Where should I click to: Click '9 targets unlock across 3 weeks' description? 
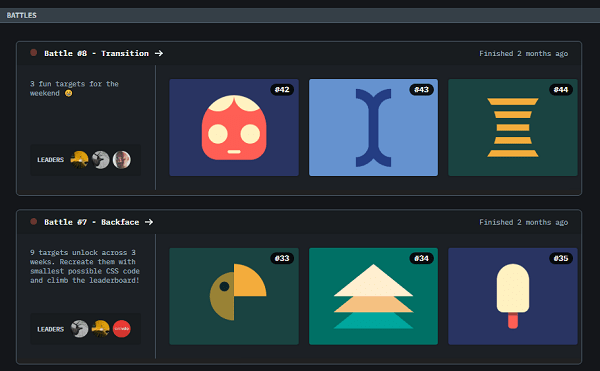tap(85, 266)
